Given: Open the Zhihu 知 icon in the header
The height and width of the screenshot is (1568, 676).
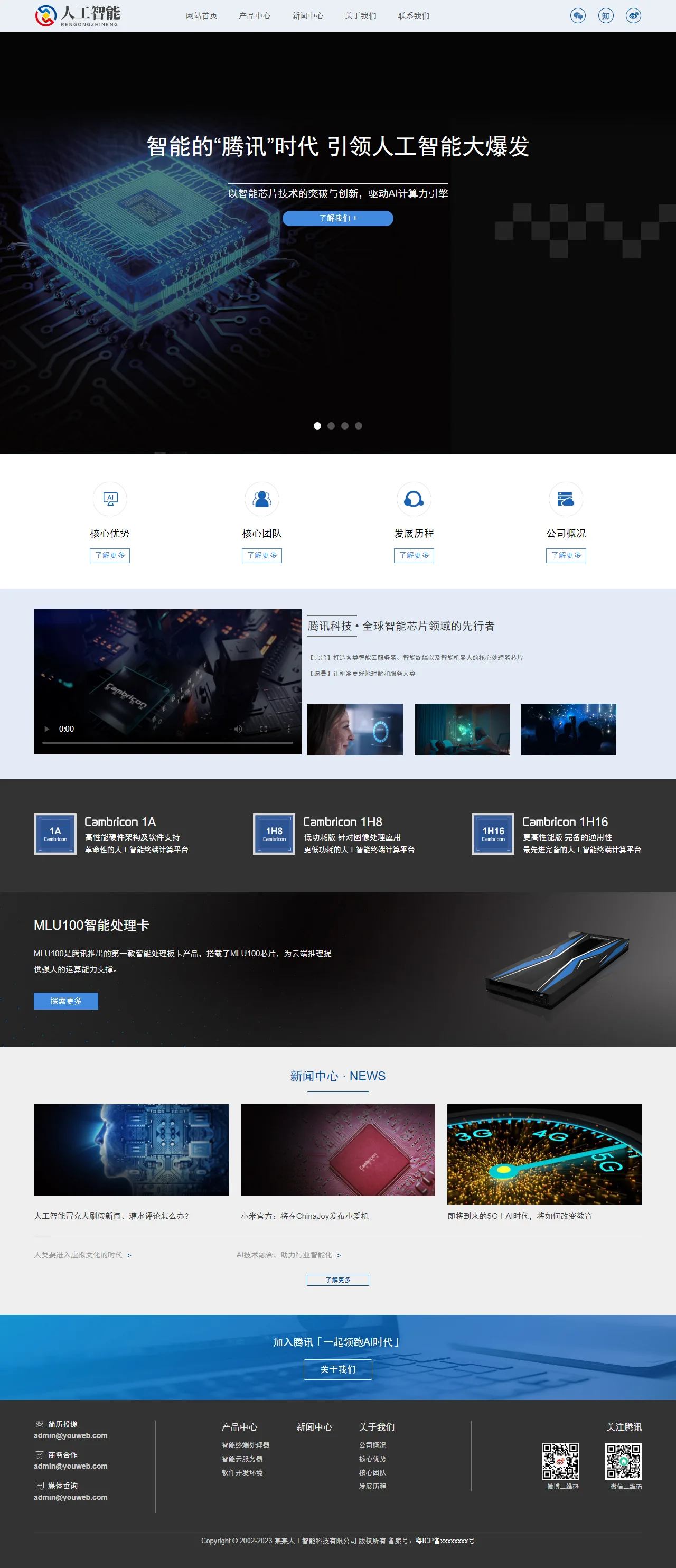Looking at the screenshot, I should coord(606,16).
